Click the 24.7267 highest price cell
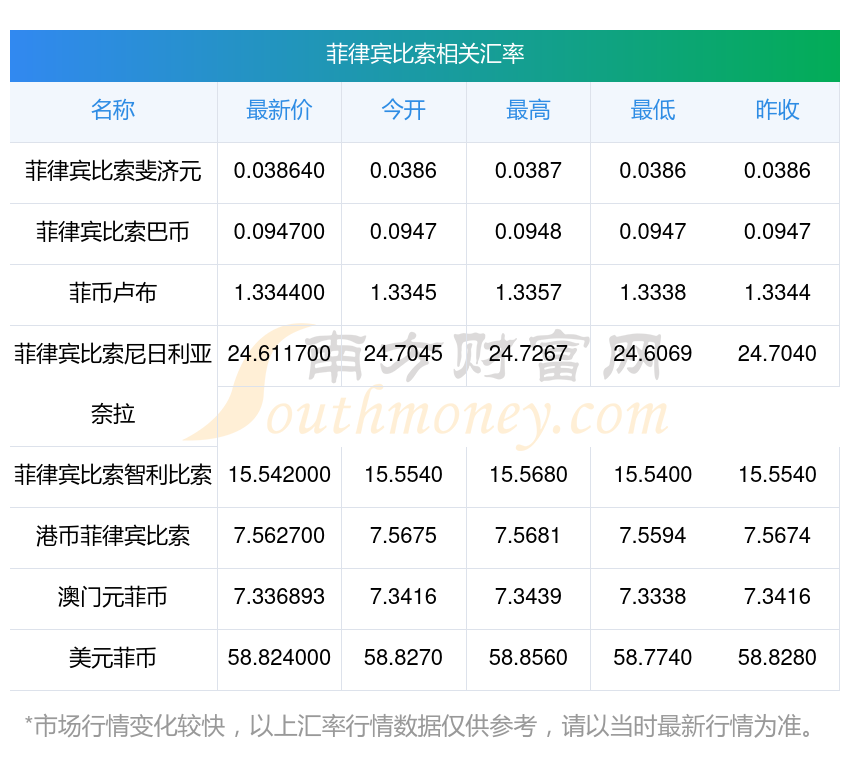 point(528,354)
